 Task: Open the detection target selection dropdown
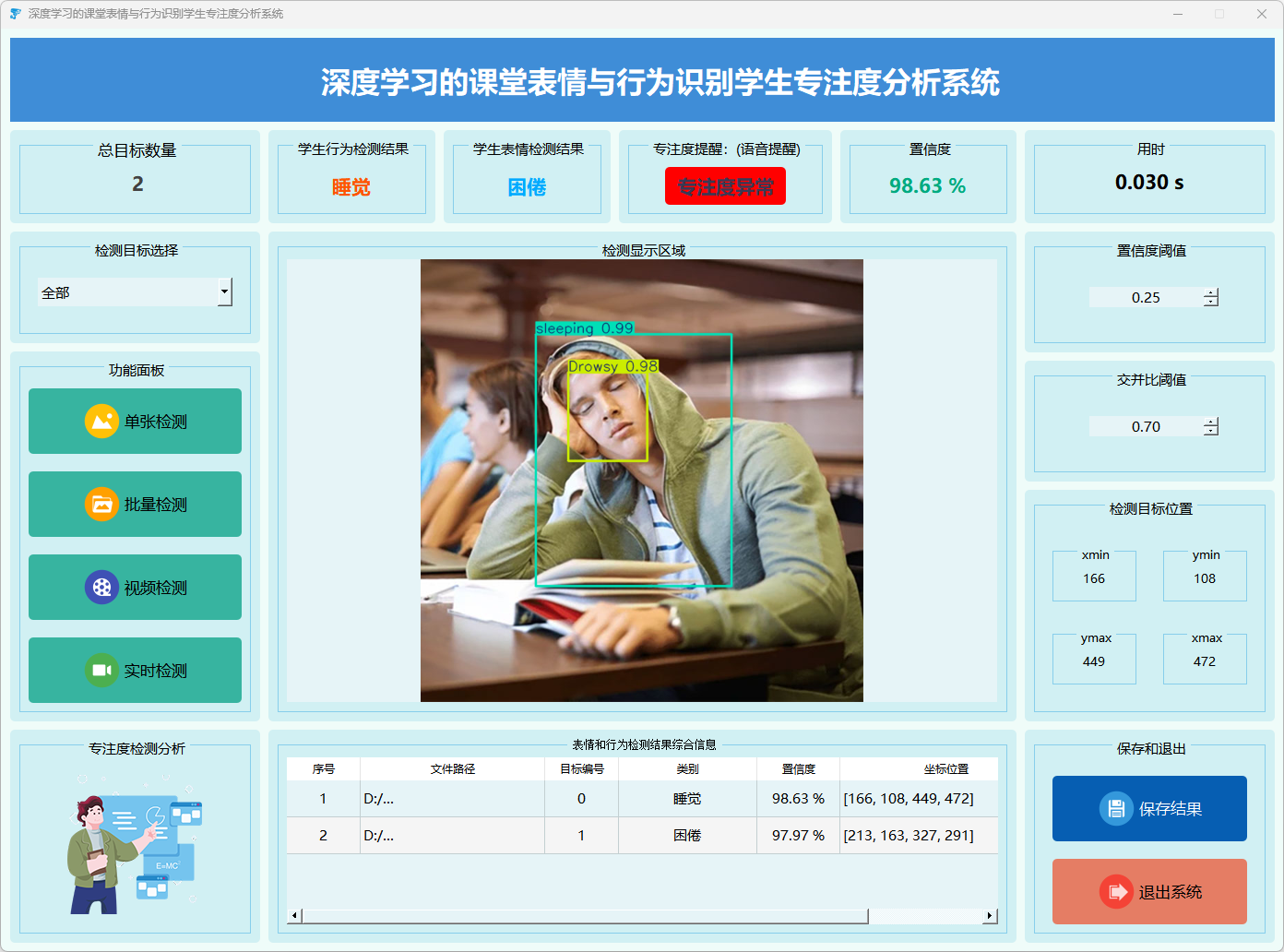tap(224, 292)
